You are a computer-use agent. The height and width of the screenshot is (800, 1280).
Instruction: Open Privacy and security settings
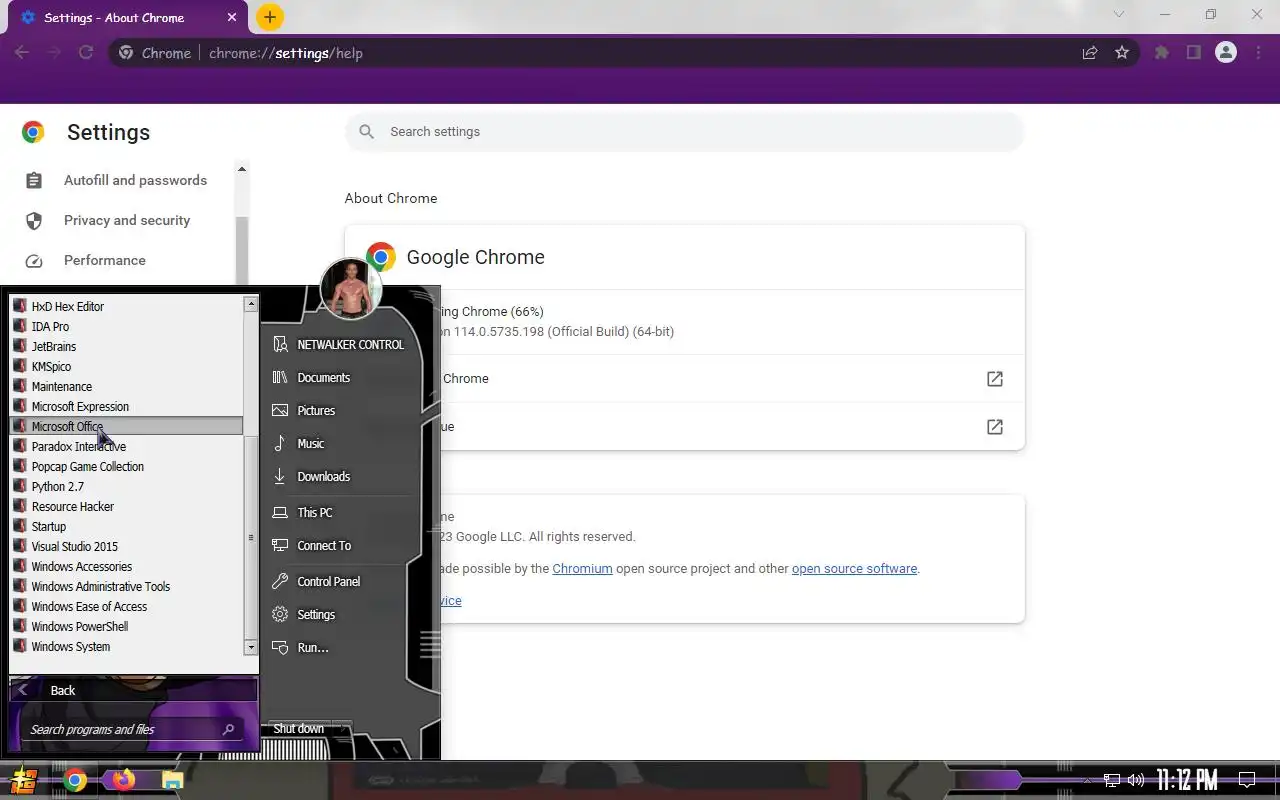tap(127, 220)
